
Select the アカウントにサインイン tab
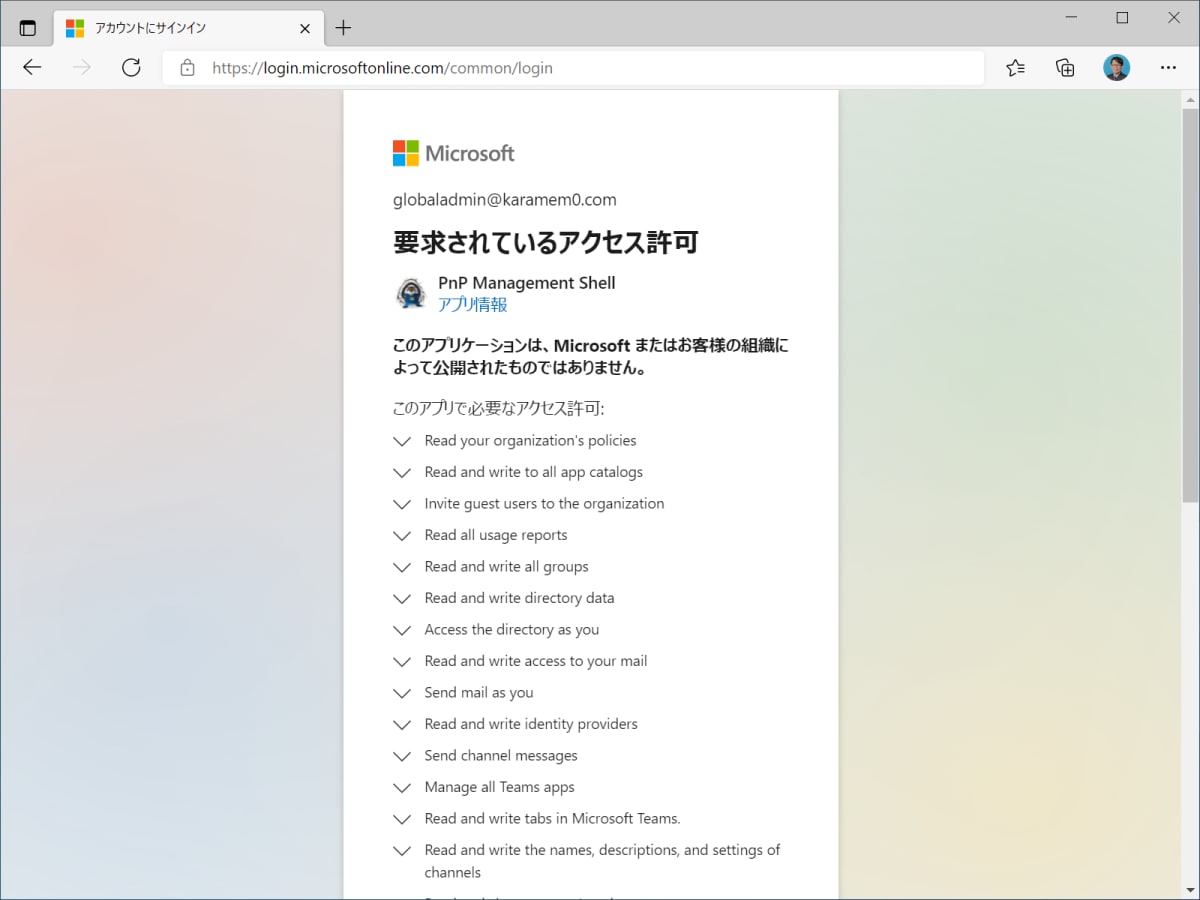click(x=190, y=28)
